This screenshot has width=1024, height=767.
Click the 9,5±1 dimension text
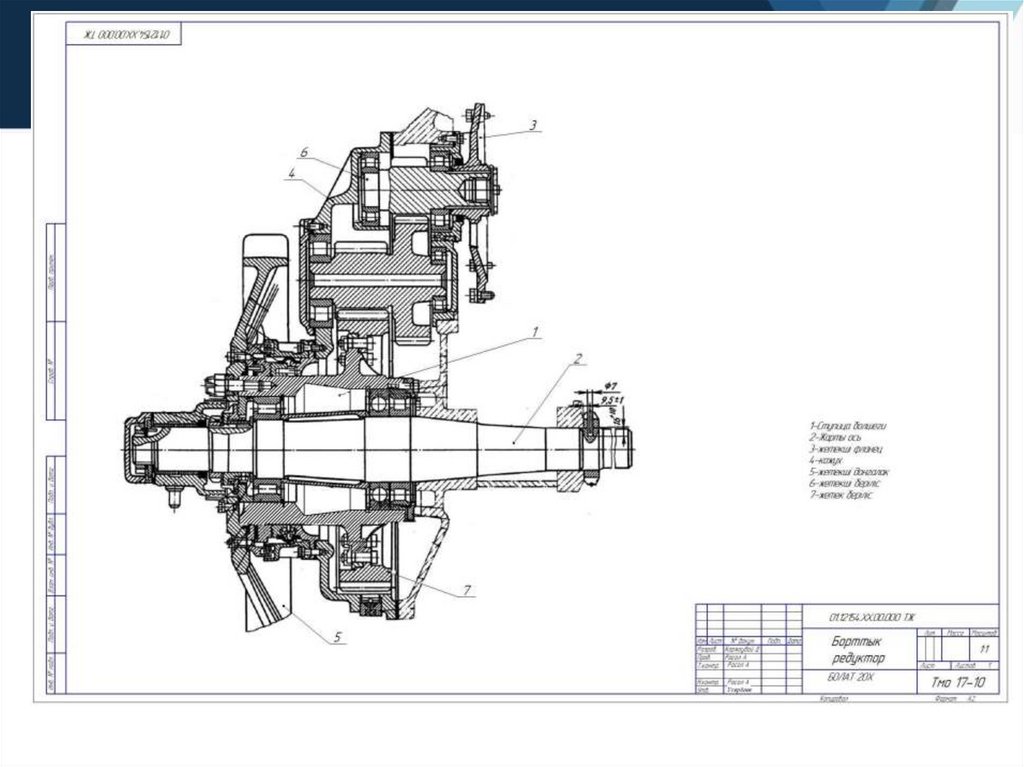click(611, 400)
